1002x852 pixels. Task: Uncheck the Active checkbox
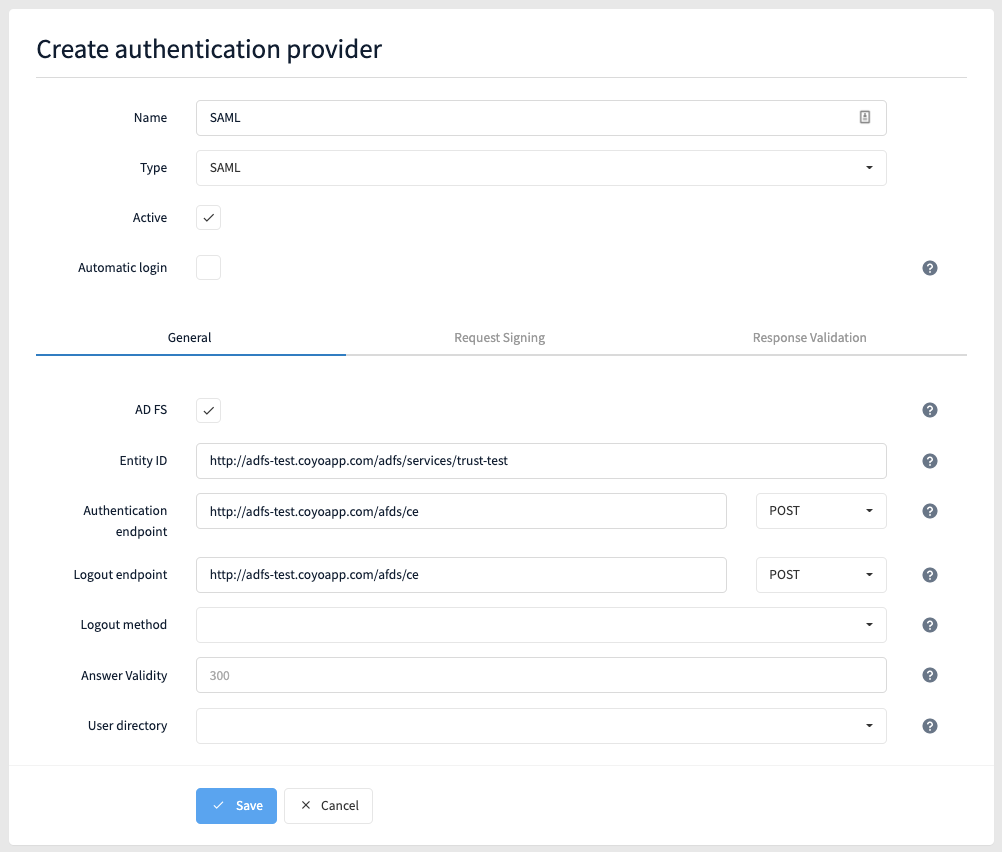click(x=208, y=218)
